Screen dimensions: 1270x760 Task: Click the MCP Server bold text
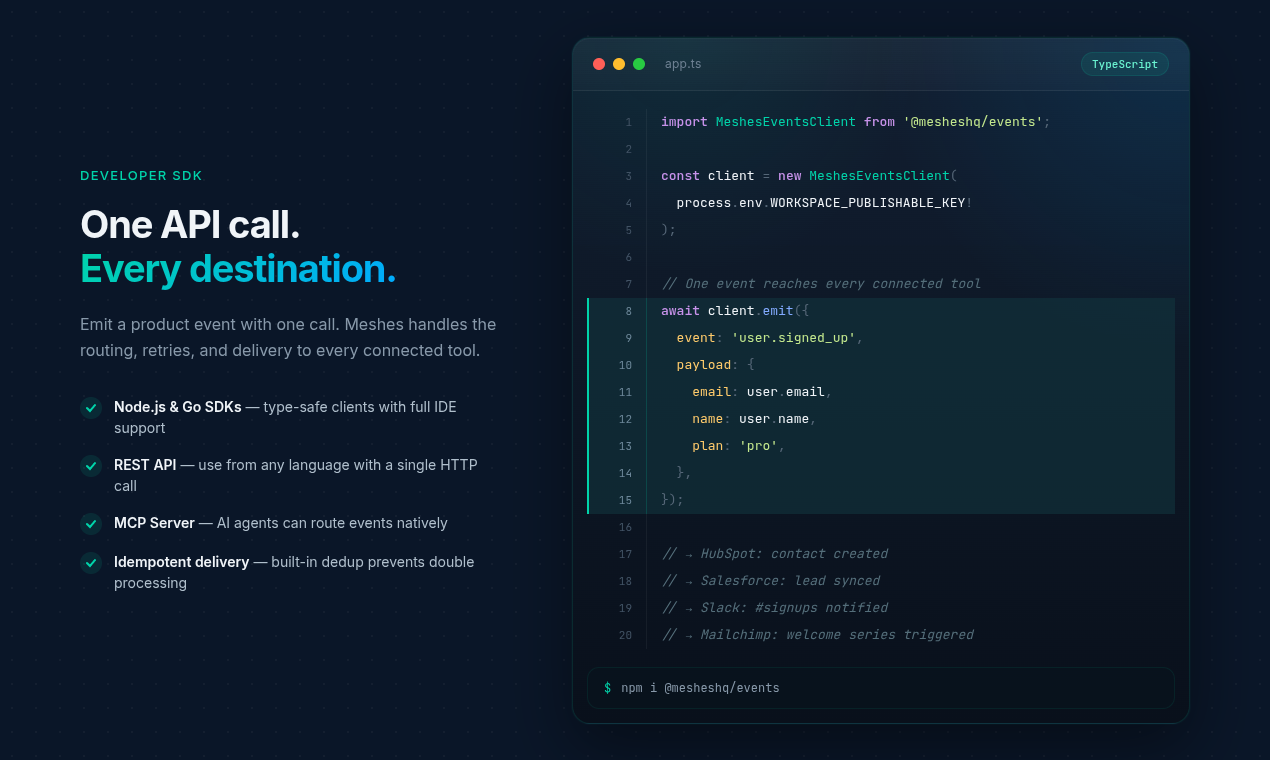pos(154,523)
